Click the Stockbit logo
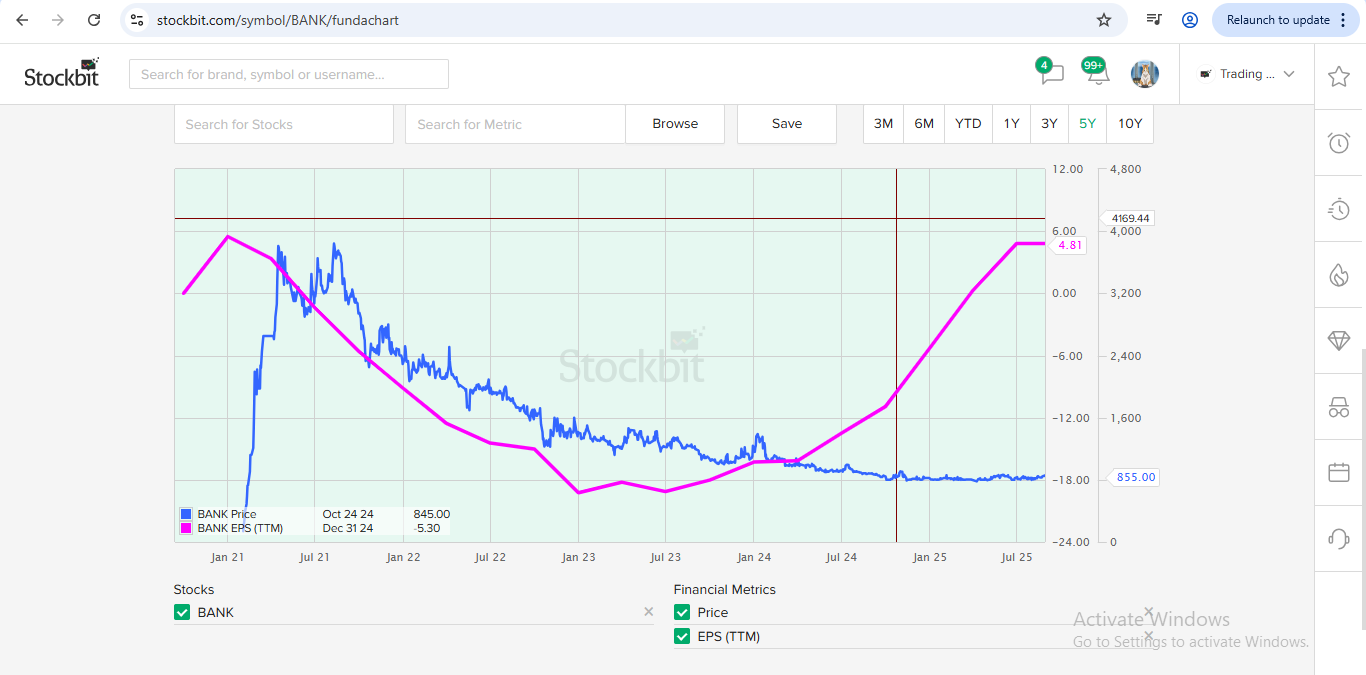This screenshot has width=1366, height=675. (x=62, y=73)
